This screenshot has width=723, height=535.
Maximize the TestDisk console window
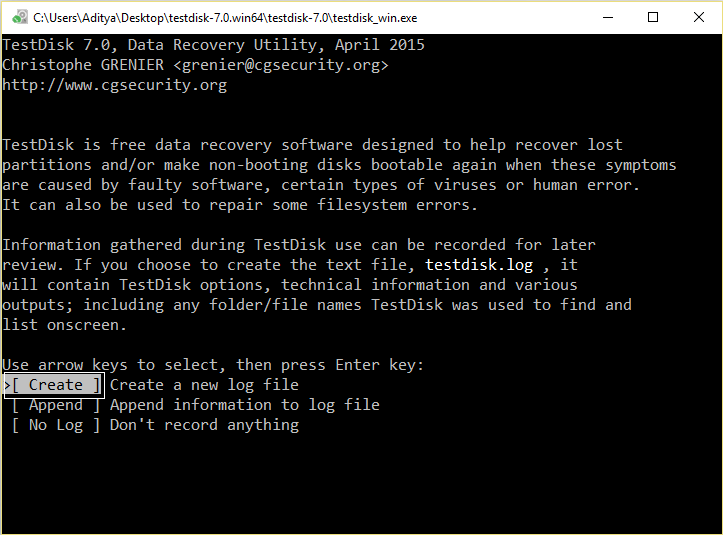point(654,17)
